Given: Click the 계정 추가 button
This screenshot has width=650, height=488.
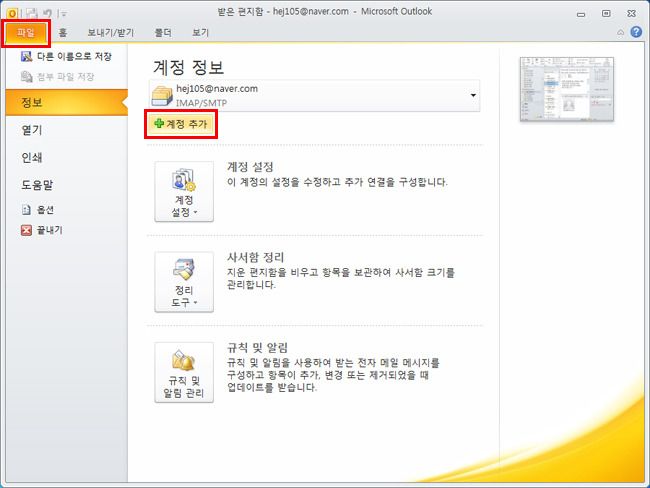Looking at the screenshot, I should click(181, 124).
